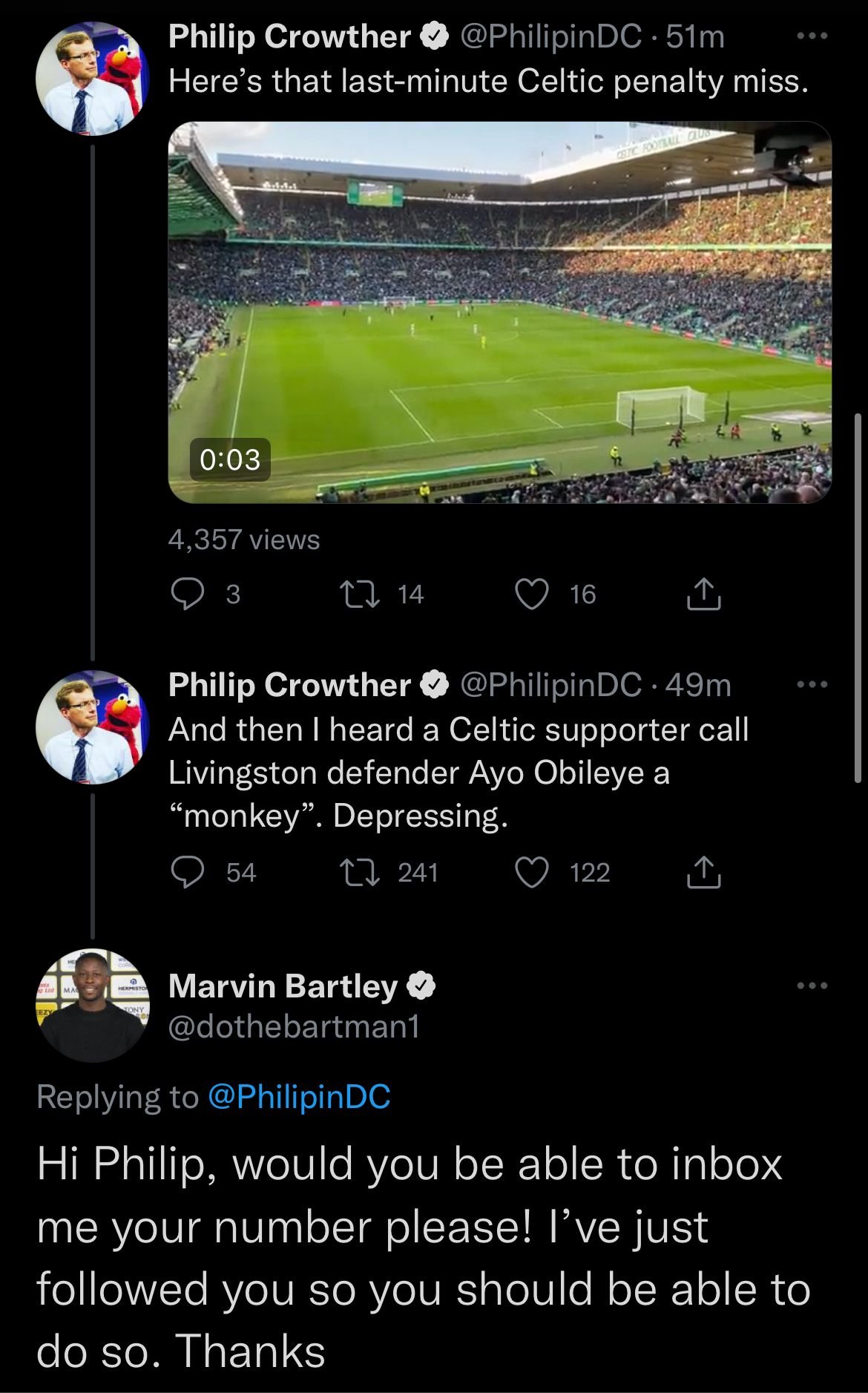Viewport: 868px width, 1393px height.
Task: Open reply on the penalty miss tweet
Action: (188, 594)
